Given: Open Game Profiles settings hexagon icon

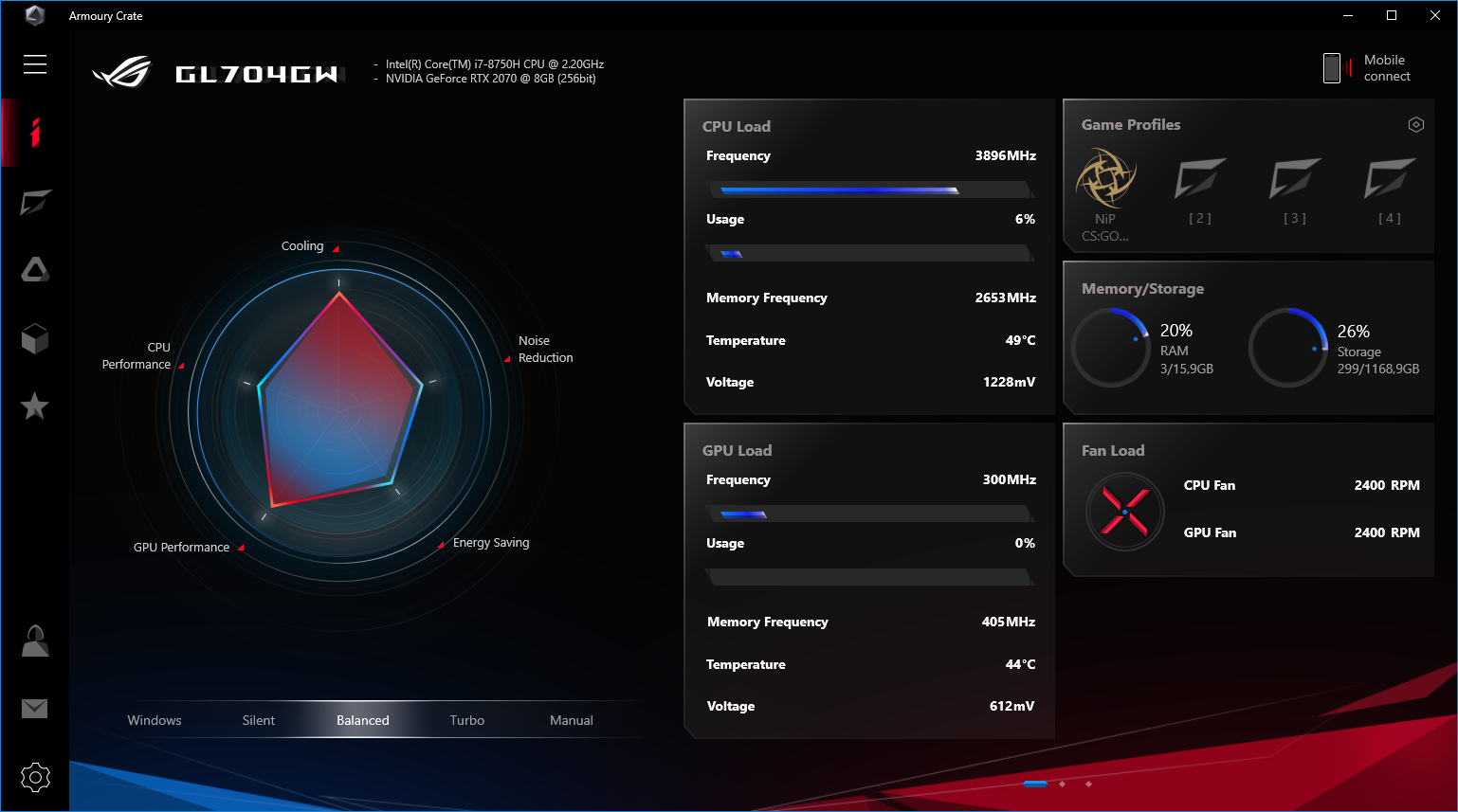Looking at the screenshot, I should tap(1416, 125).
